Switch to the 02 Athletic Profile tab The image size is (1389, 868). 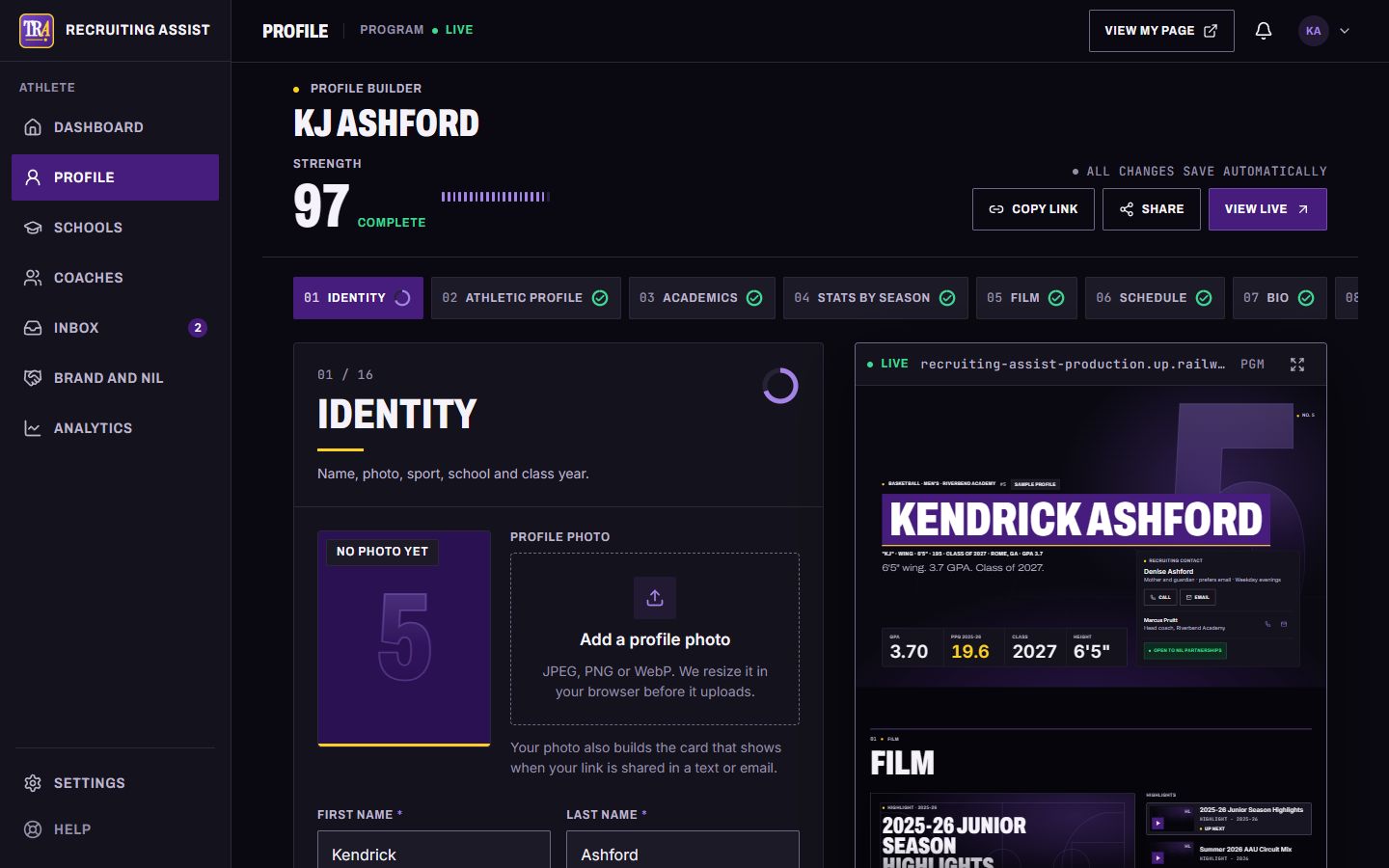526,298
